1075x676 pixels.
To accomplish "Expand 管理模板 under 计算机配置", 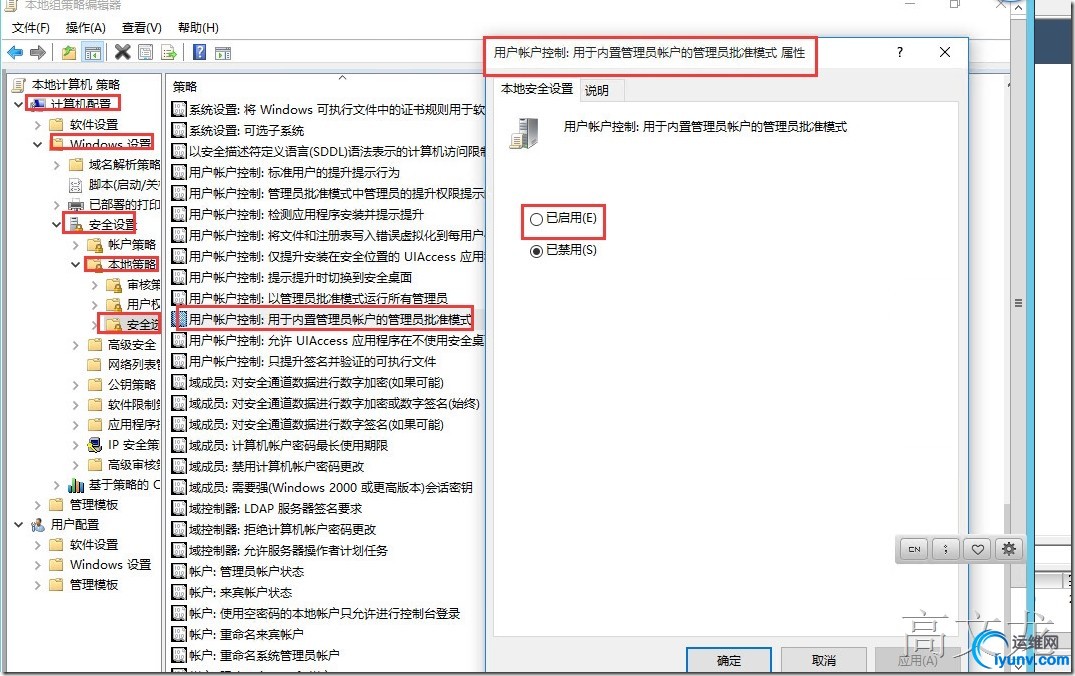I will [x=38, y=505].
